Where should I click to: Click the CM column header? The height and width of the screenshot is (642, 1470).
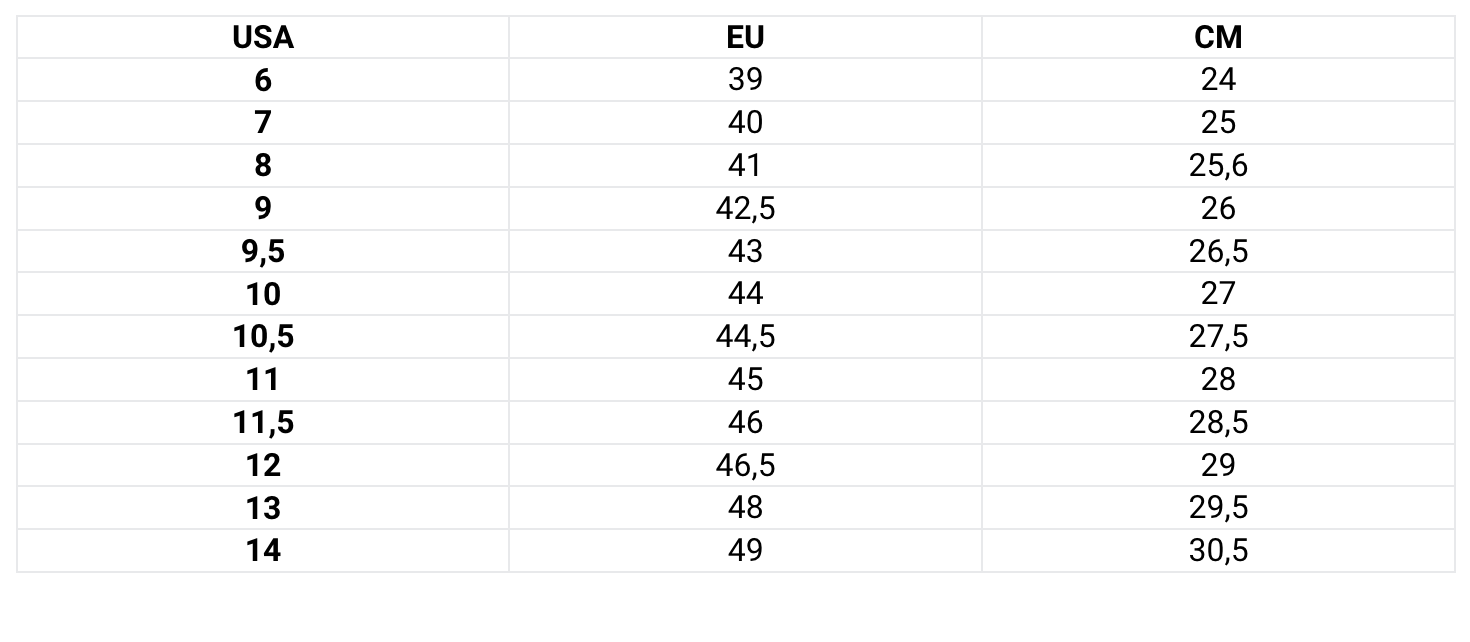point(1218,37)
